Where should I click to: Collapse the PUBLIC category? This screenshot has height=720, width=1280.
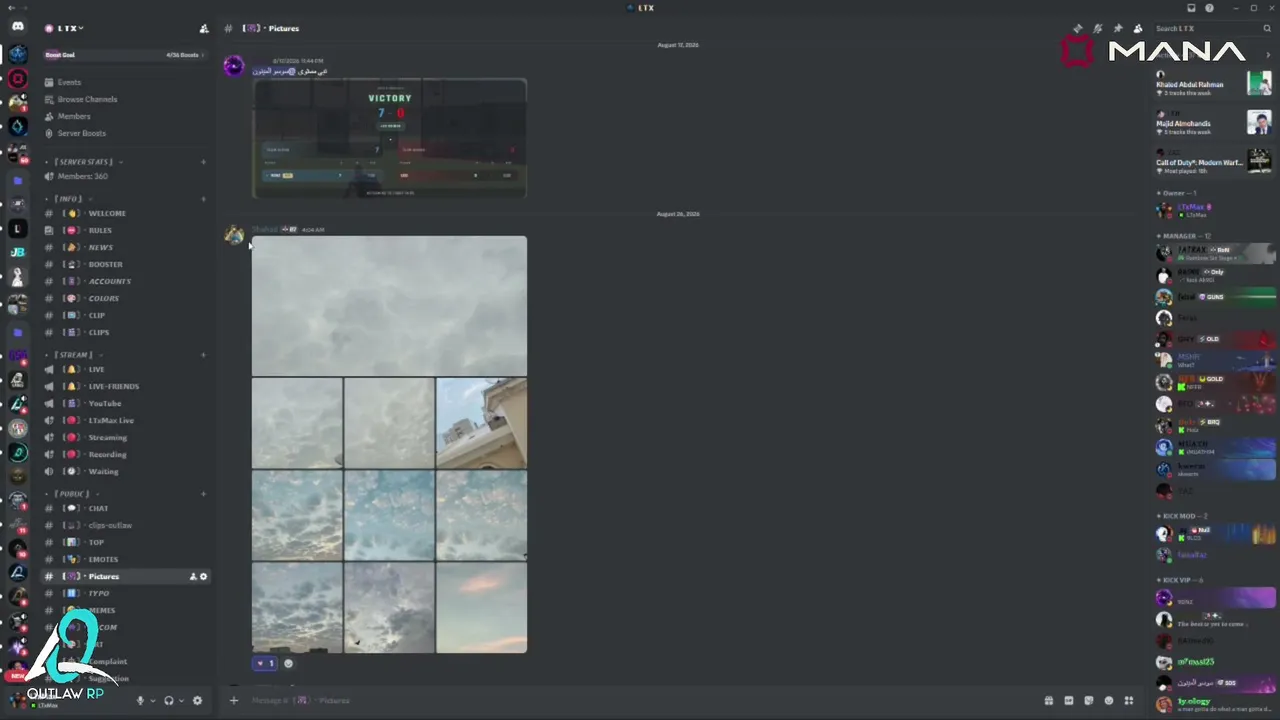(72, 493)
